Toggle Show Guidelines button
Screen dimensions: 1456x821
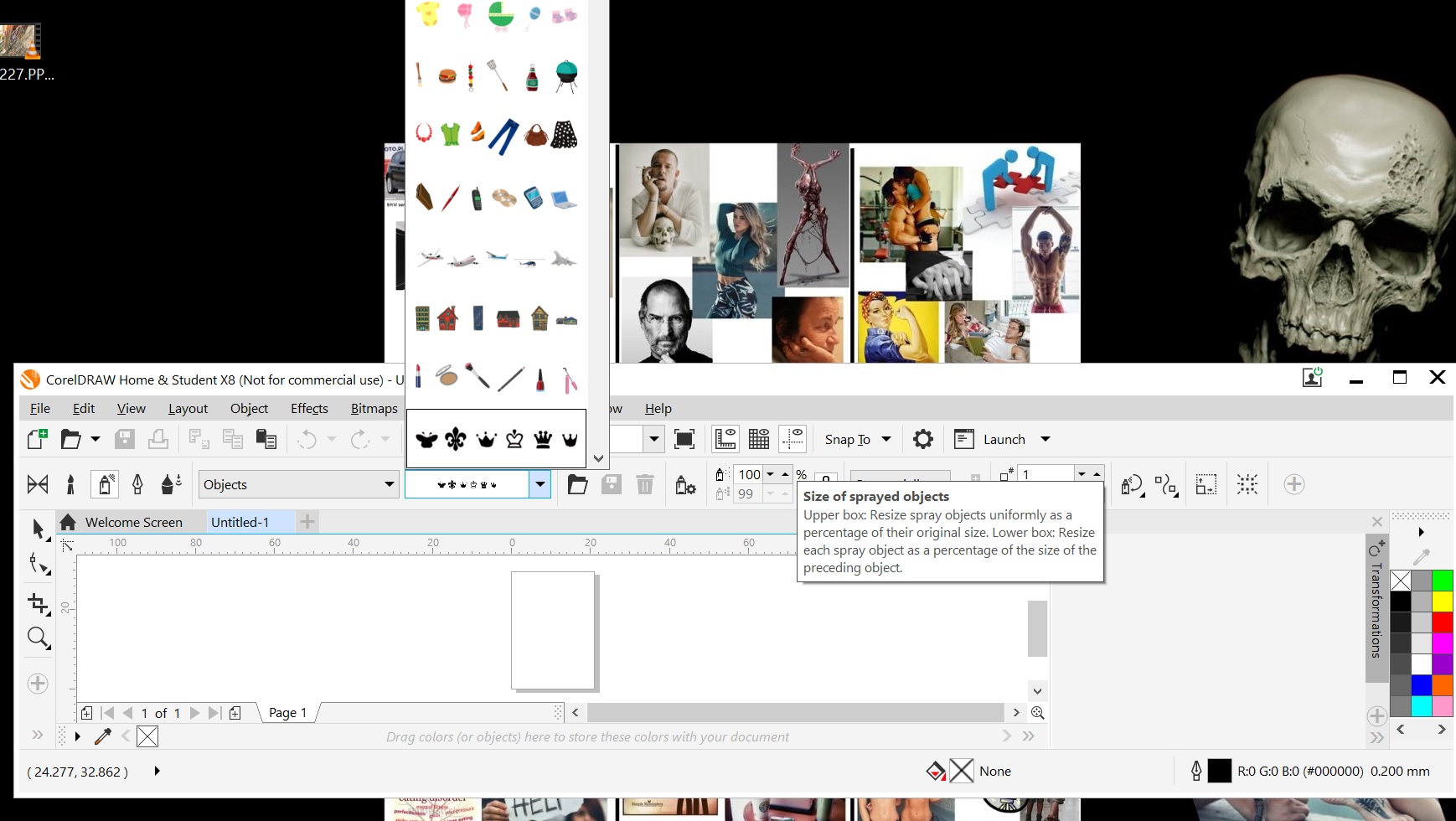point(793,439)
